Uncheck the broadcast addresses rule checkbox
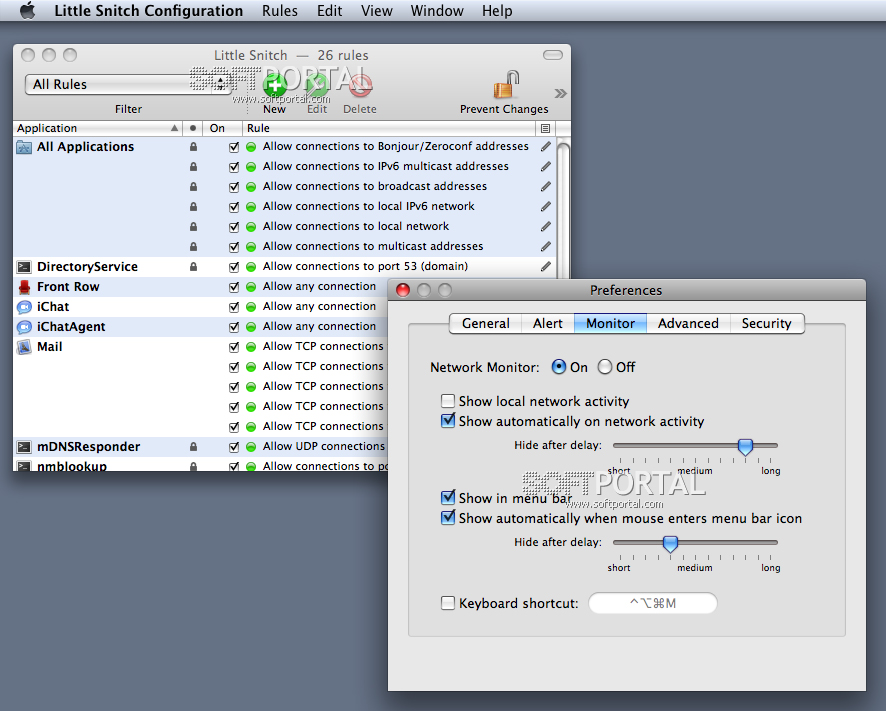 [234, 187]
